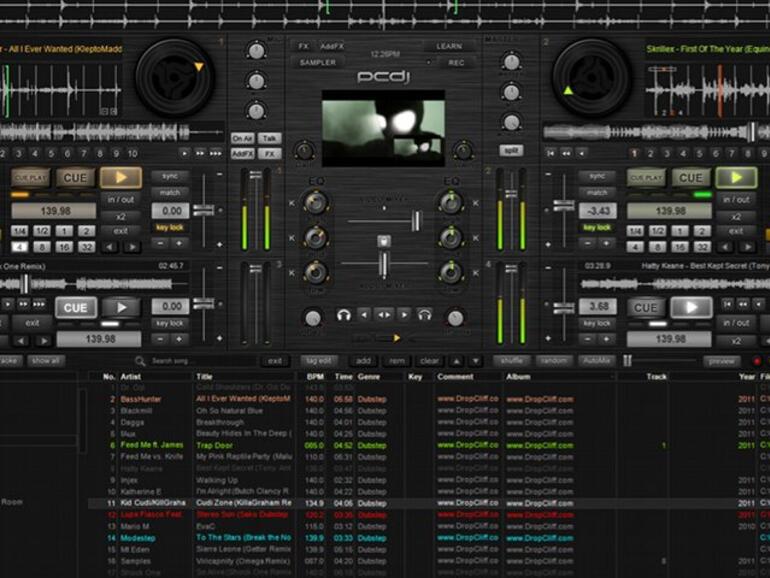Open the FX tab at top of the mixer
This screenshot has width=770, height=578.
click(x=303, y=46)
